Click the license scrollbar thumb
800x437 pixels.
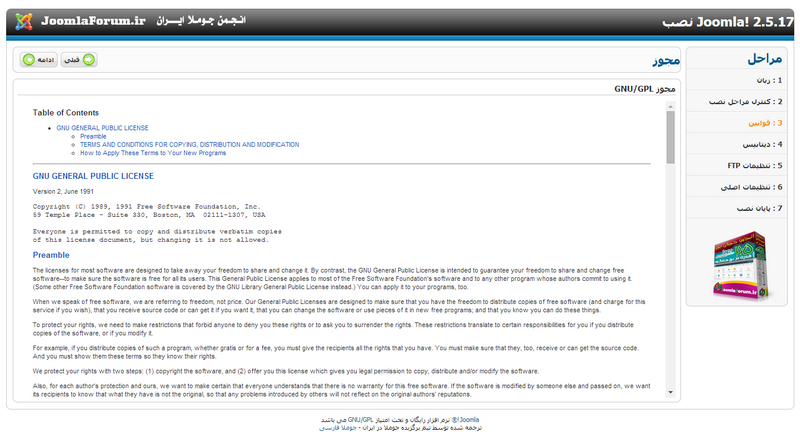click(x=670, y=137)
